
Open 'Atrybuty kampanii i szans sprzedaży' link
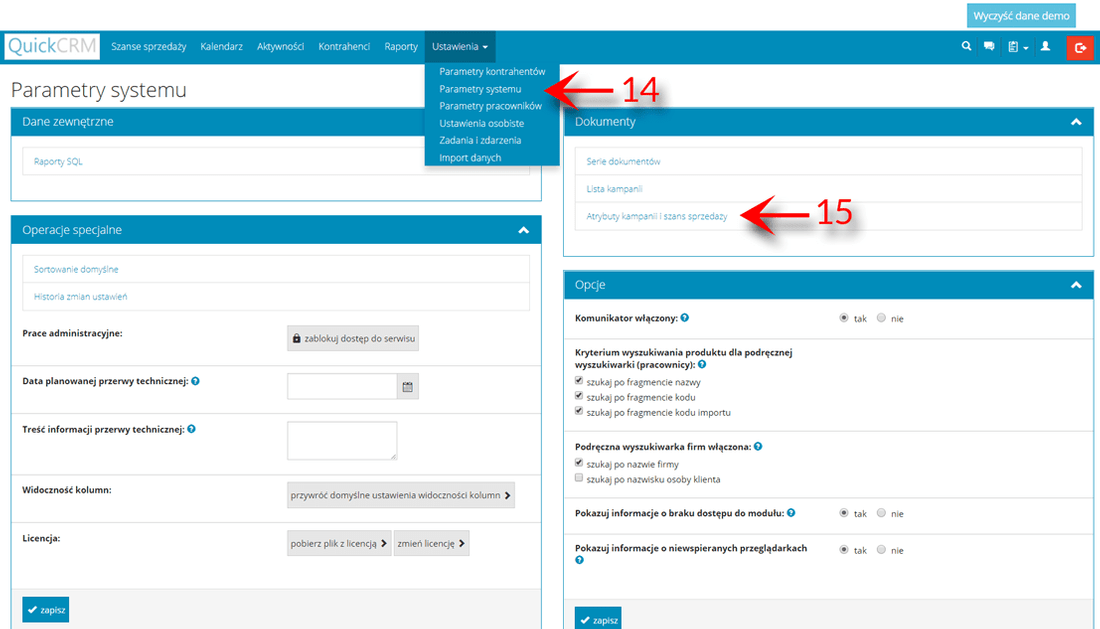point(657,216)
